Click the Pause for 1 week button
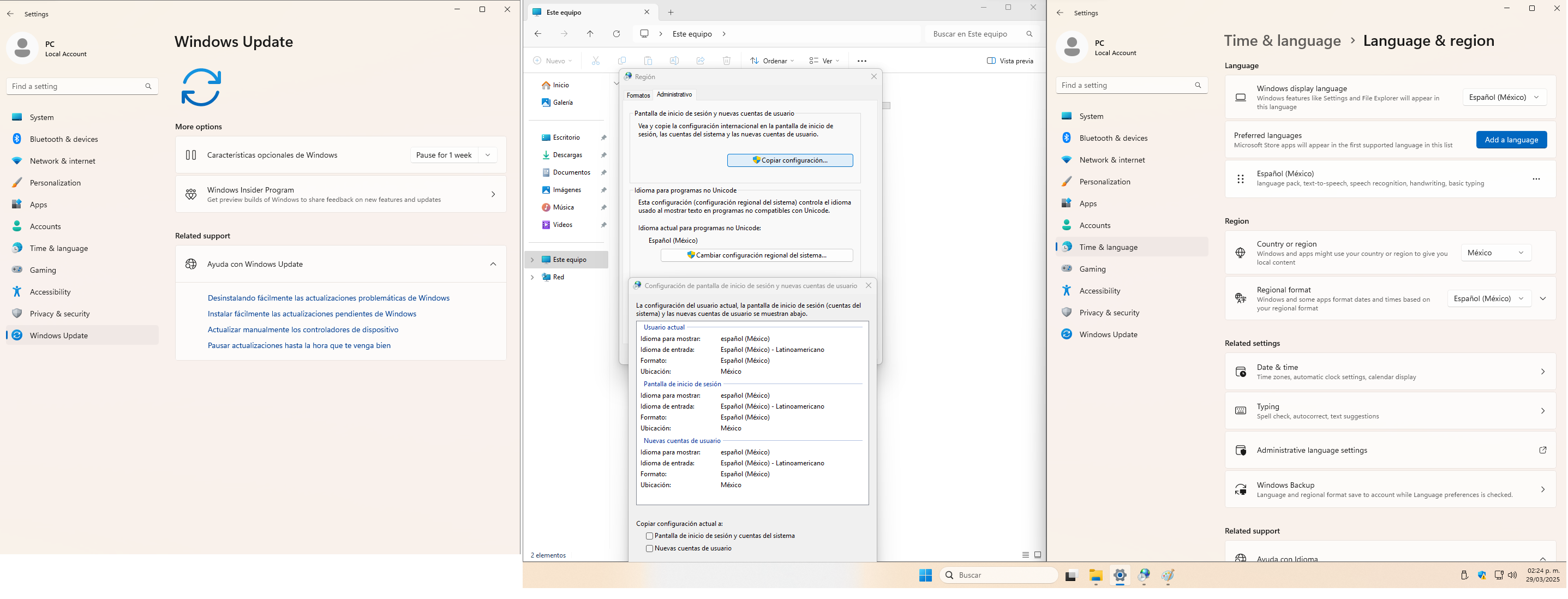1568x599 pixels. coord(444,155)
